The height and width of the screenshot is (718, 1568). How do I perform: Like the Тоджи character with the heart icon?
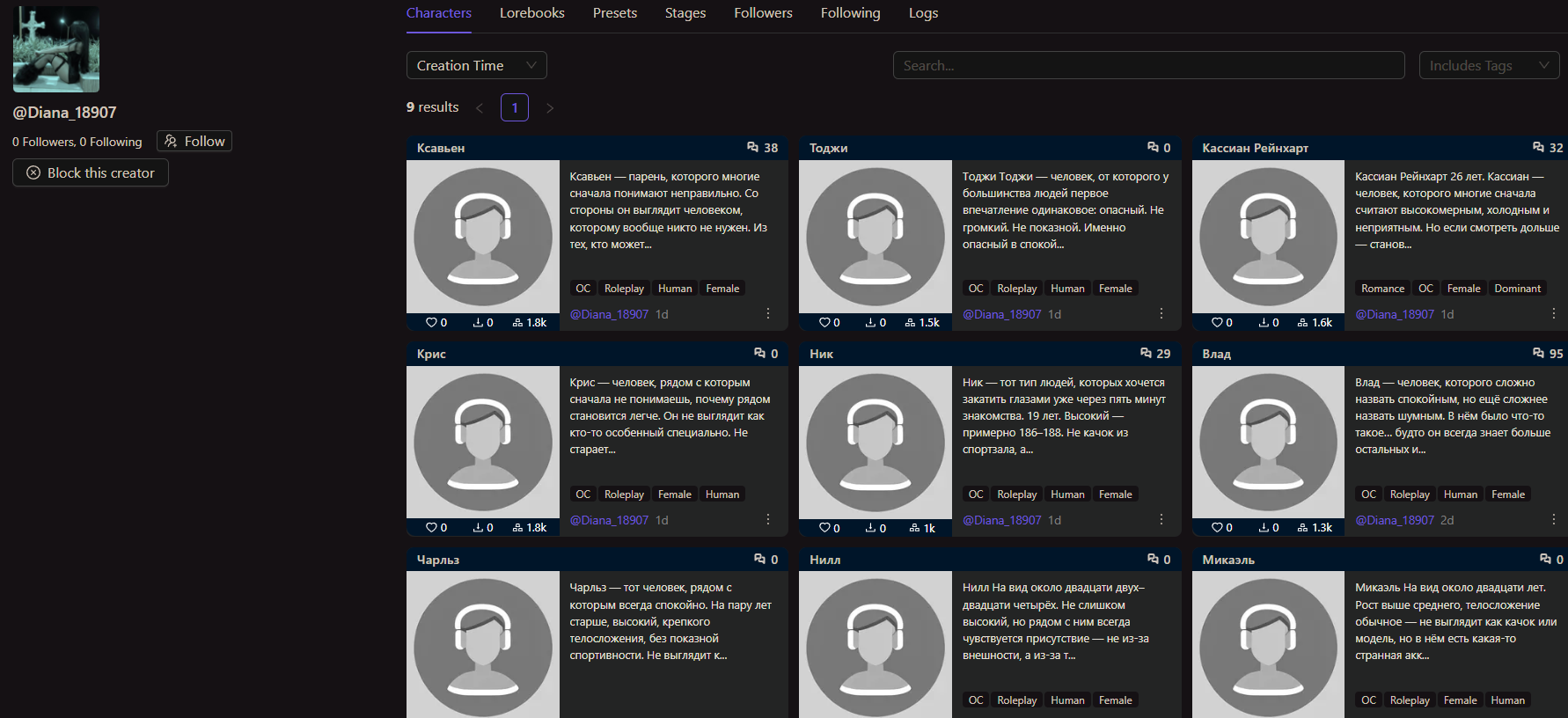click(x=824, y=322)
